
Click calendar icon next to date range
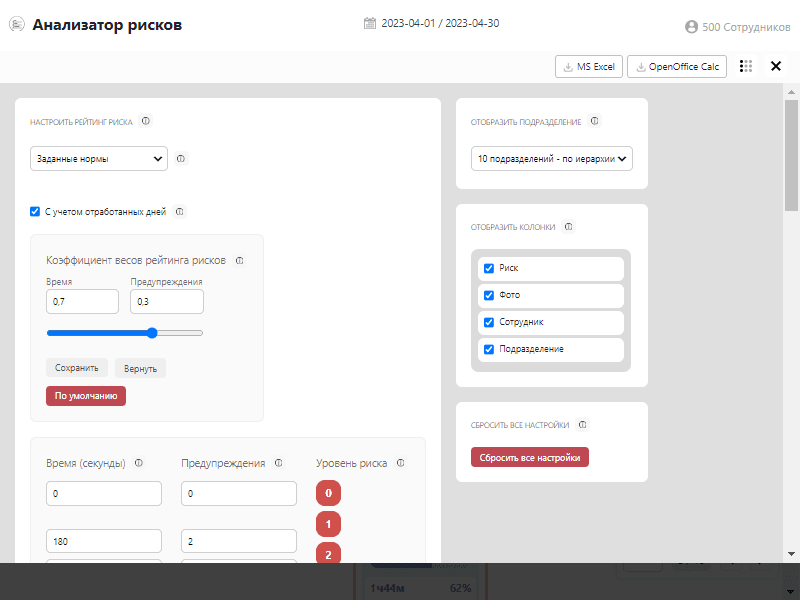pyautogui.click(x=370, y=23)
